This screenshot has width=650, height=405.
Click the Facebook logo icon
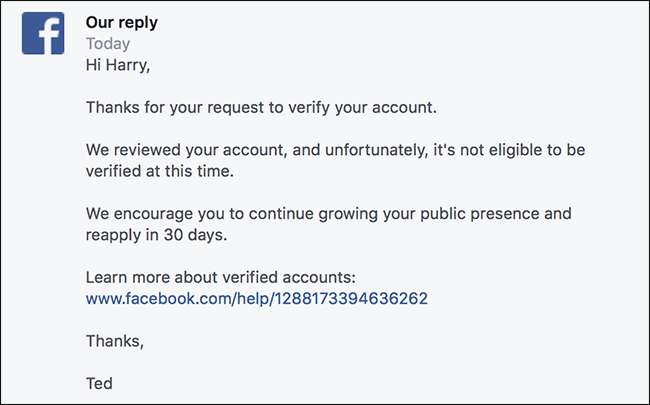pos(43,33)
